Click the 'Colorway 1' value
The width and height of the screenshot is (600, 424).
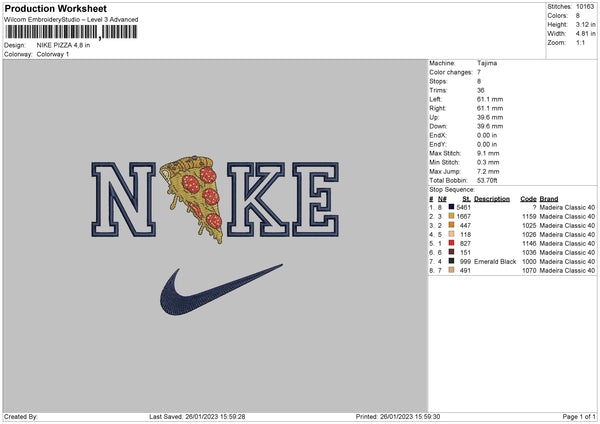(53, 54)
